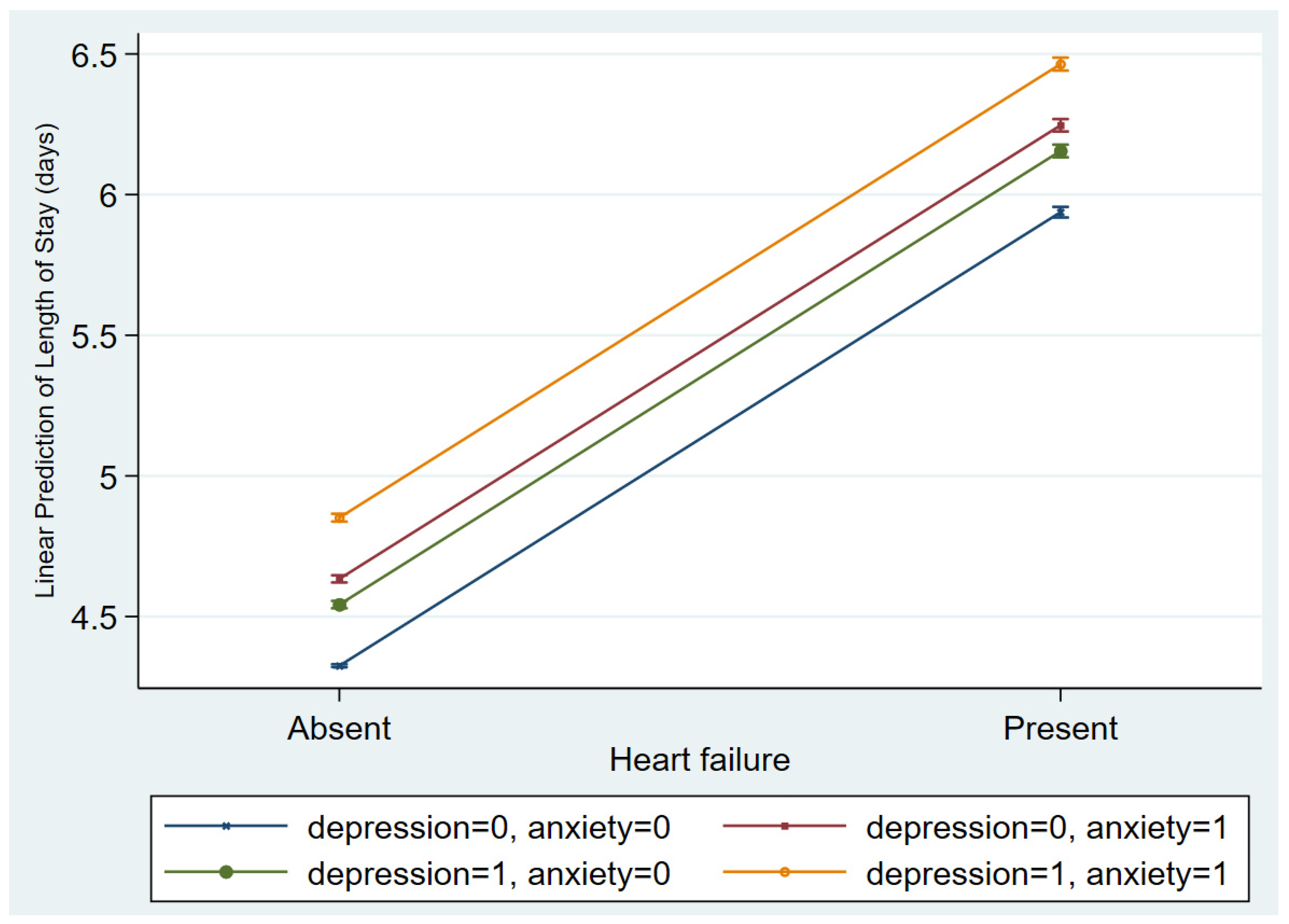Click the Heart failure axis title
Image resolution: width=1289 pixels, height=924 pixels.
[700, 760]
